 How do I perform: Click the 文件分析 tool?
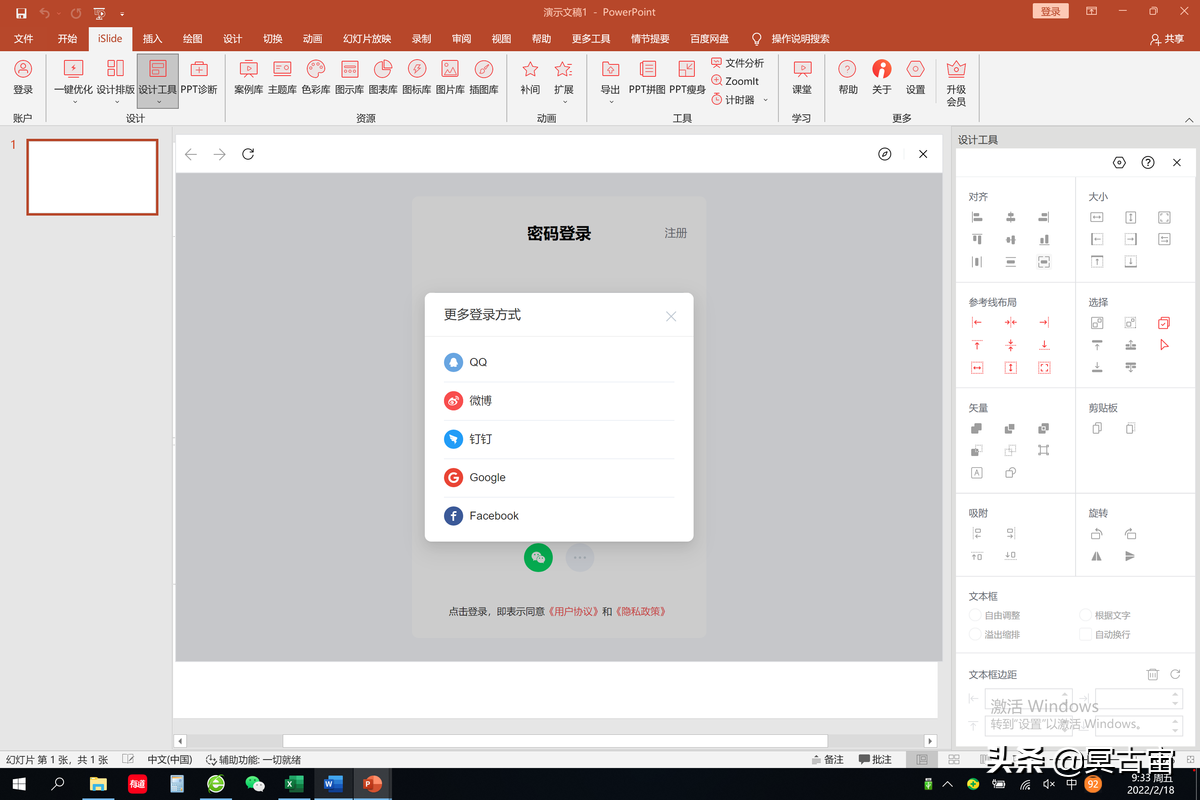coord(738,63)
